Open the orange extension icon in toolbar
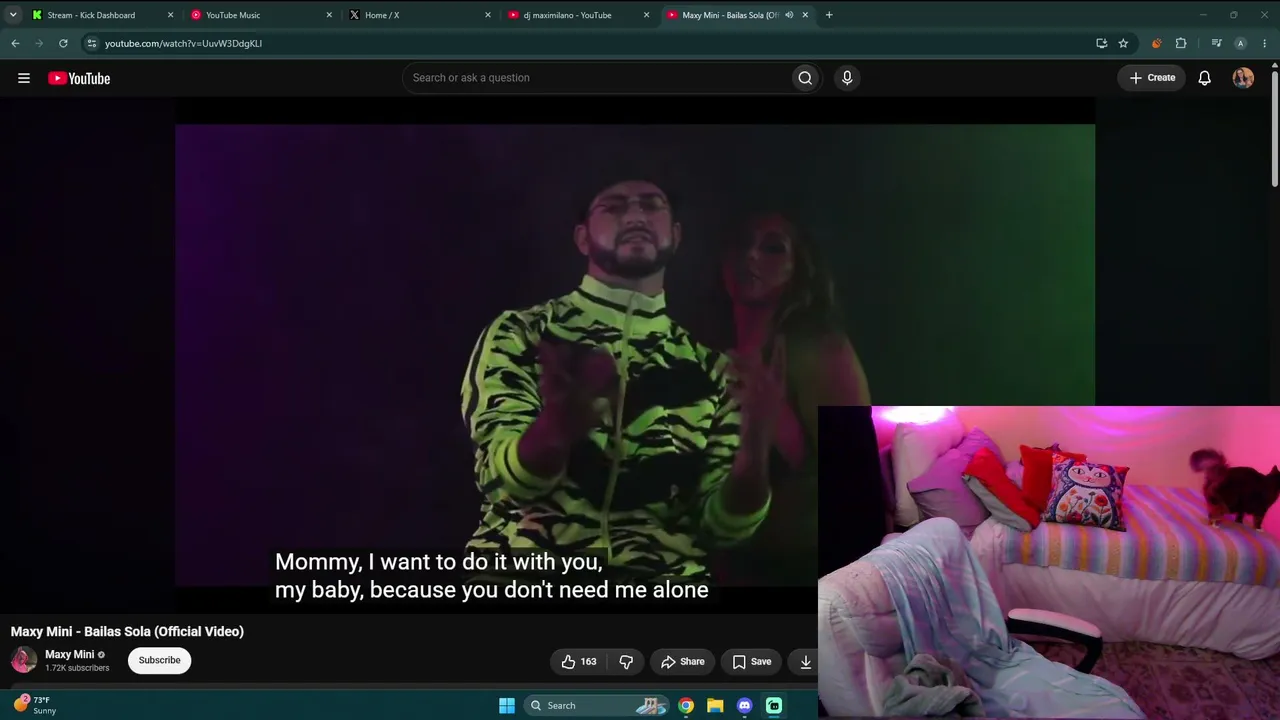This screenshot has width=1280, height=720. [x=1157, y=43]
